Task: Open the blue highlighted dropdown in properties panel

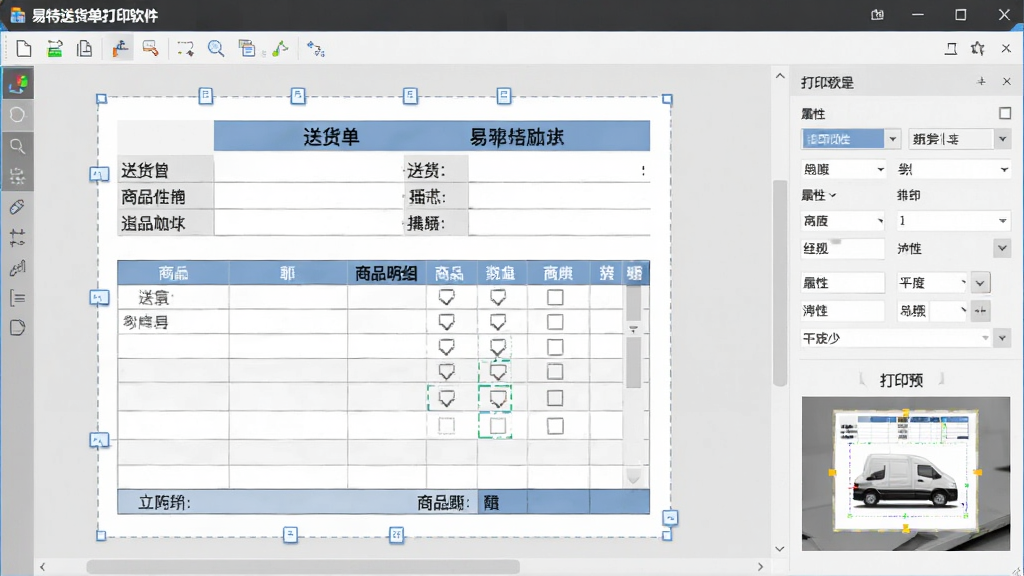Action: [x=850, y=138]
